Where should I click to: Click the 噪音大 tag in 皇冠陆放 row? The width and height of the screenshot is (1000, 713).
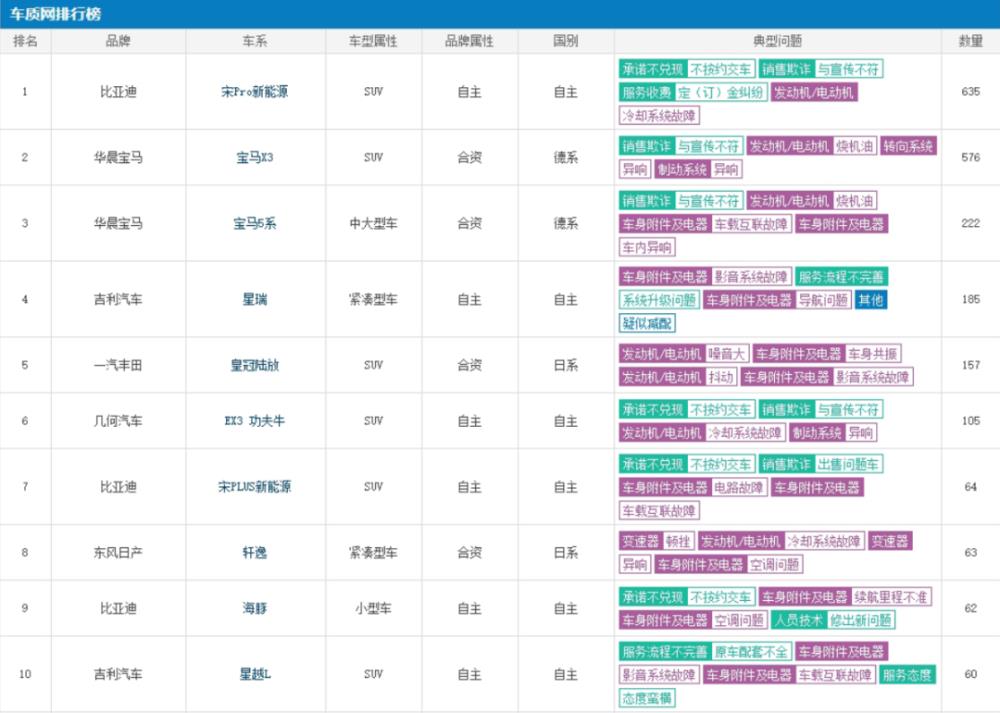coord(726,354)
